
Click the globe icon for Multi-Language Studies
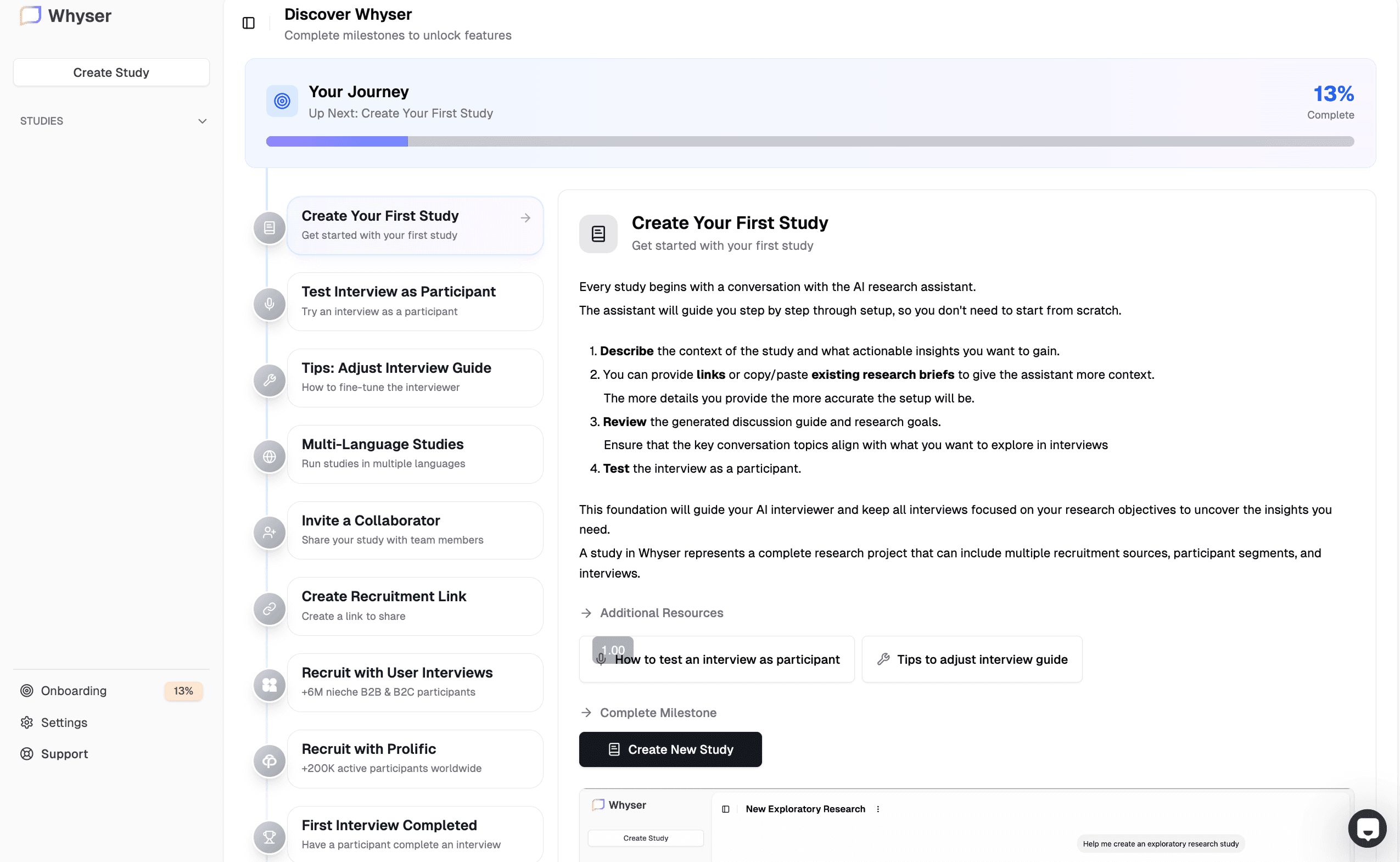click(x=269, y=456)
